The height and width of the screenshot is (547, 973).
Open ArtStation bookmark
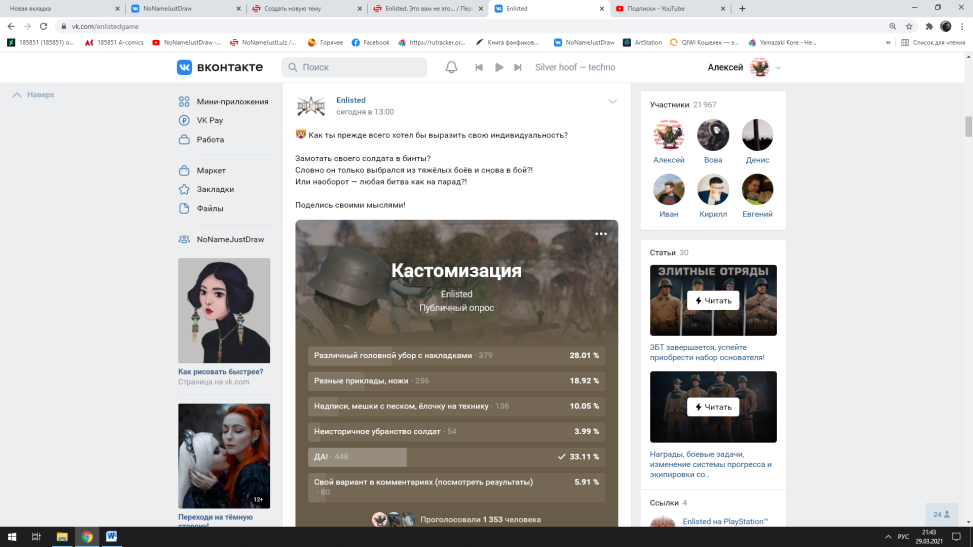click(642, 42)
